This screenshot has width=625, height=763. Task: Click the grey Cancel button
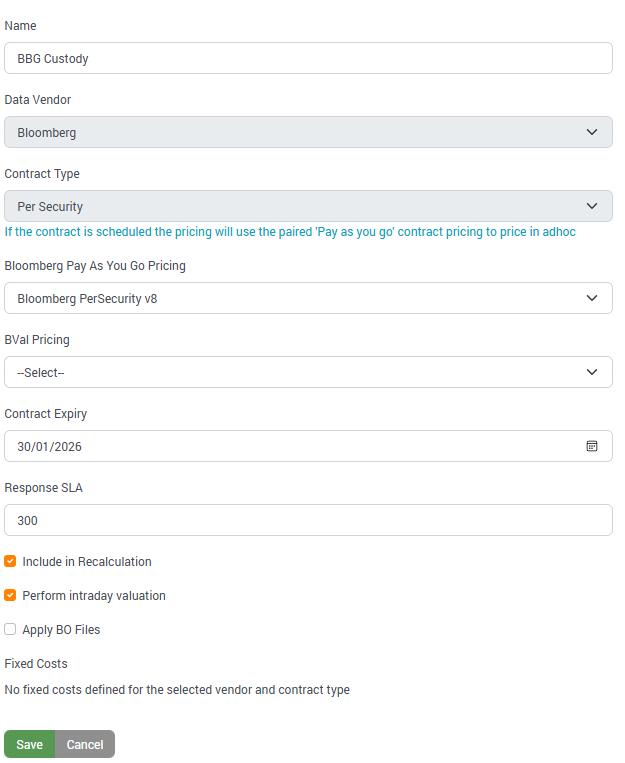pyautogui.click(x=85, y=744)
